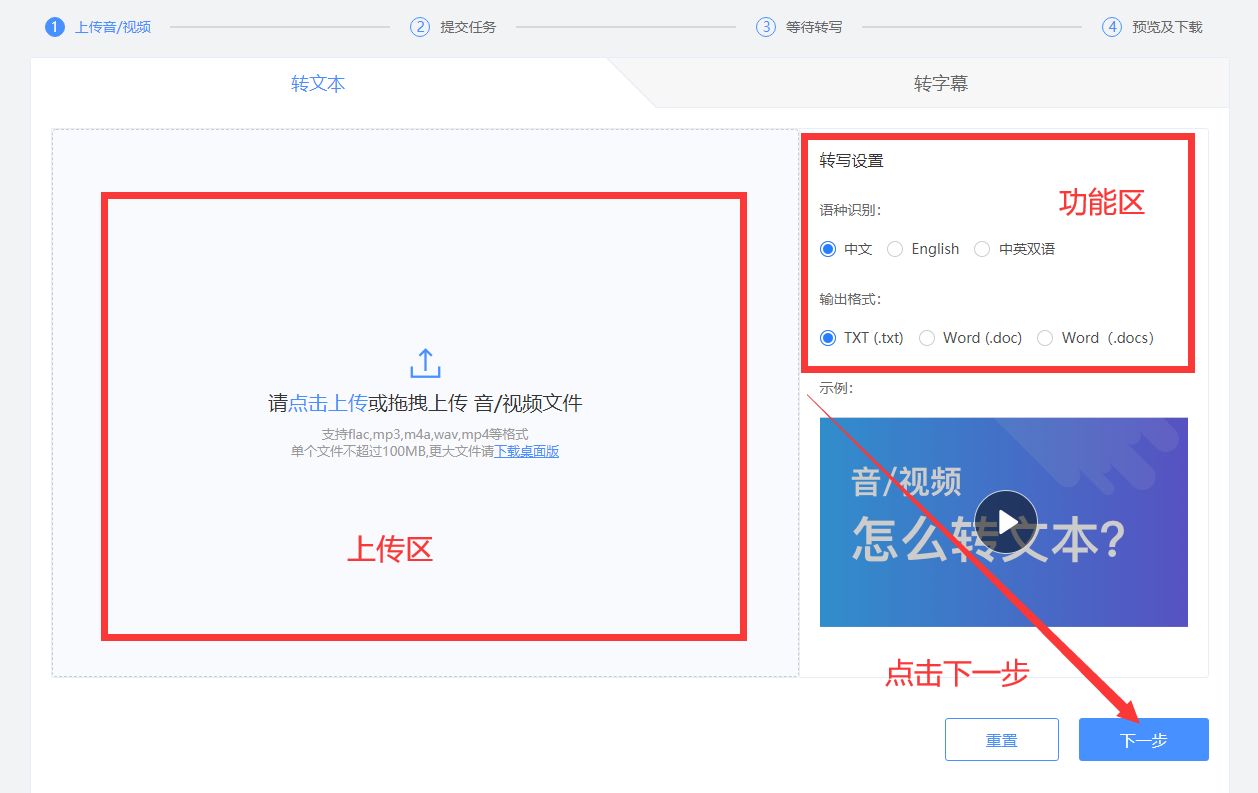This screenshot has height=793, width=1258.
Task: Choose Word (.doc) output format
Action: [x=927, y=338]
